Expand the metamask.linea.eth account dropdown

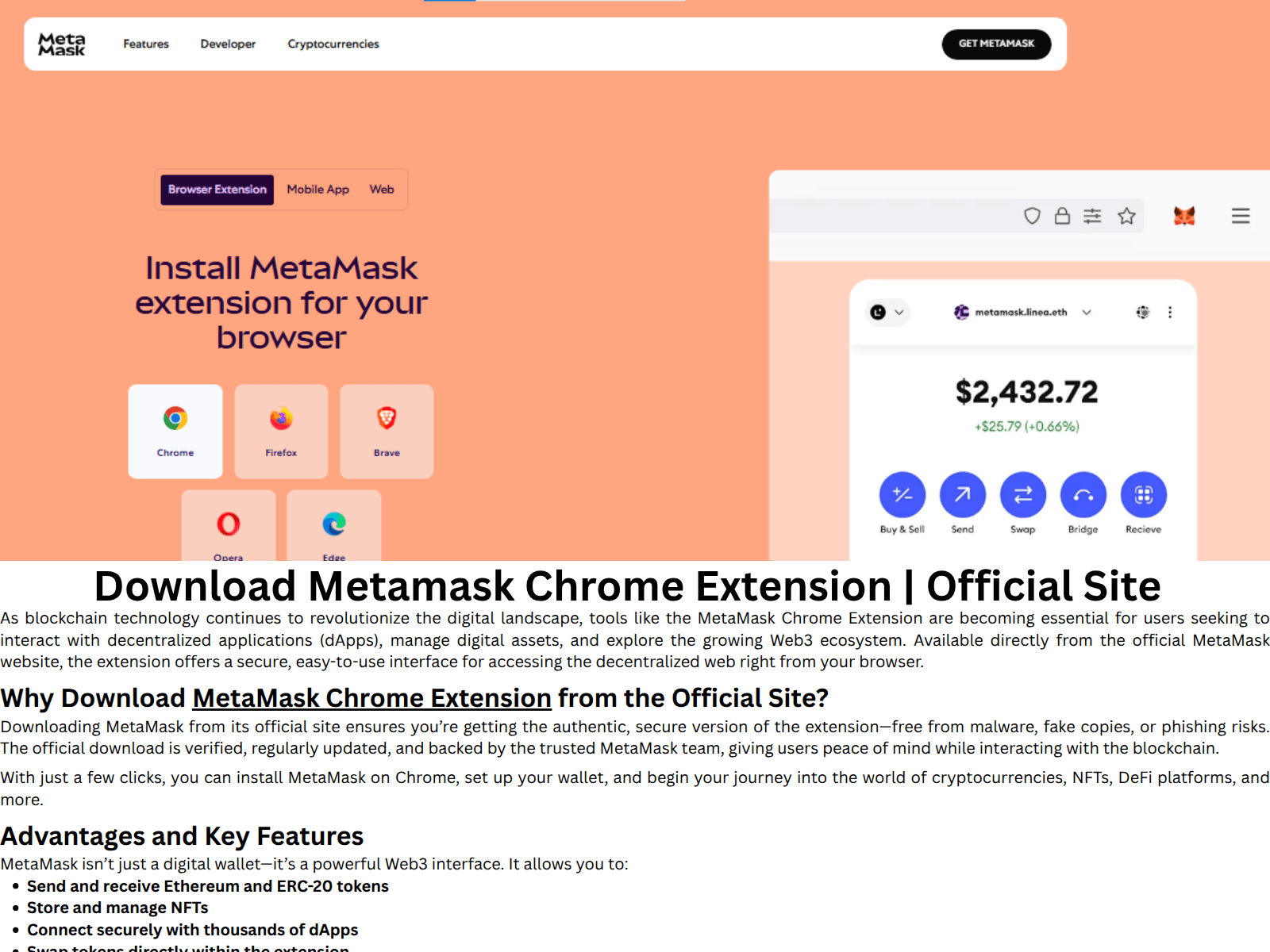(1023, 313)
